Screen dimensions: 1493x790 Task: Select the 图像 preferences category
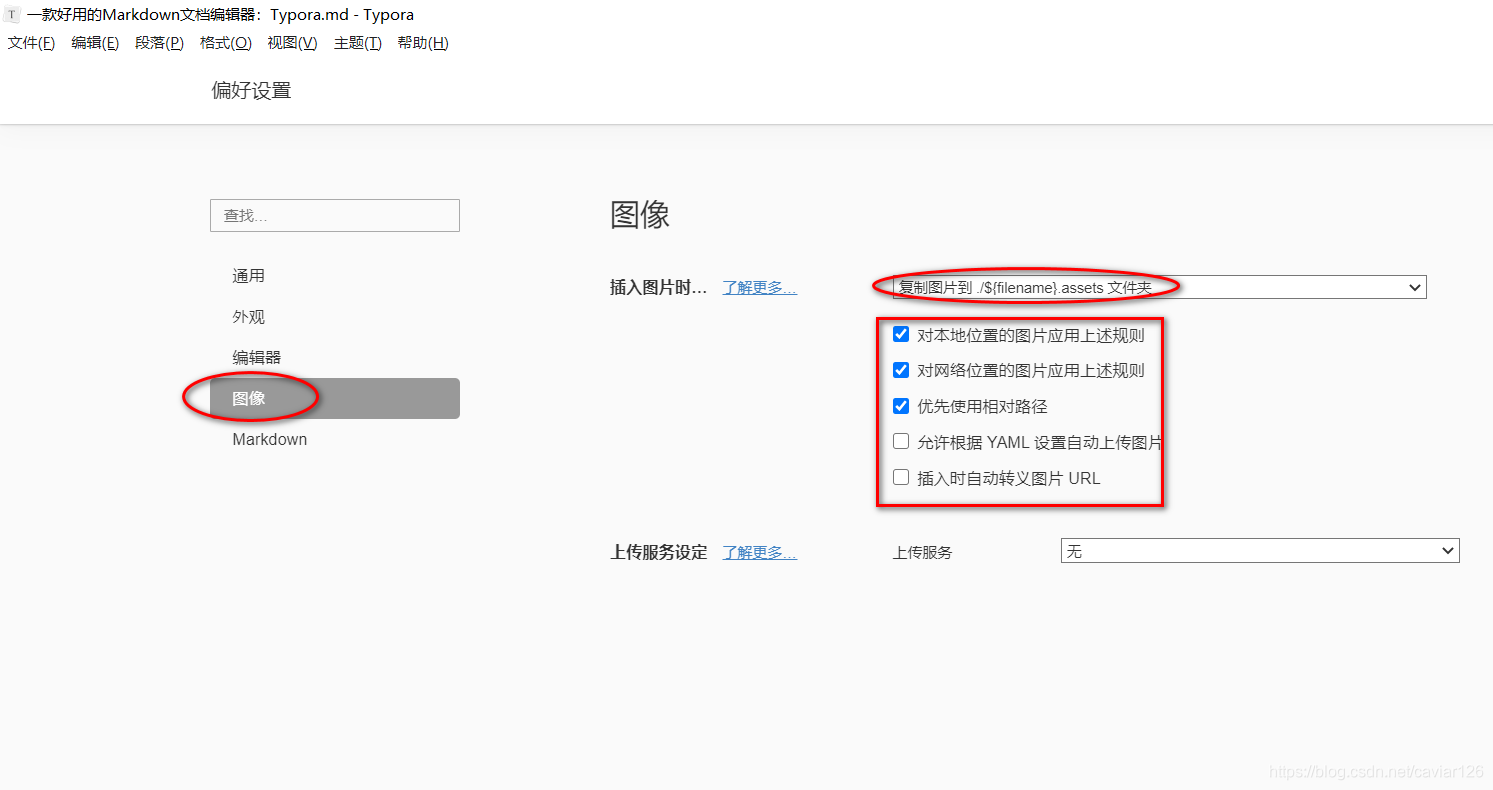click(335, 398)
